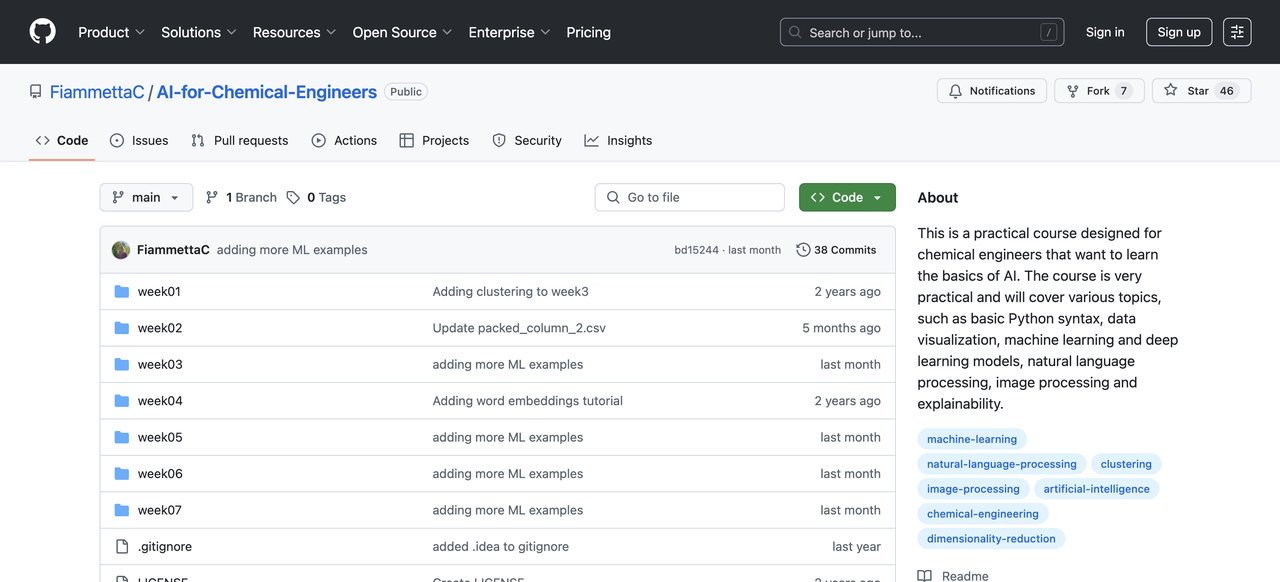Open the week03 folder

(160, 365)
